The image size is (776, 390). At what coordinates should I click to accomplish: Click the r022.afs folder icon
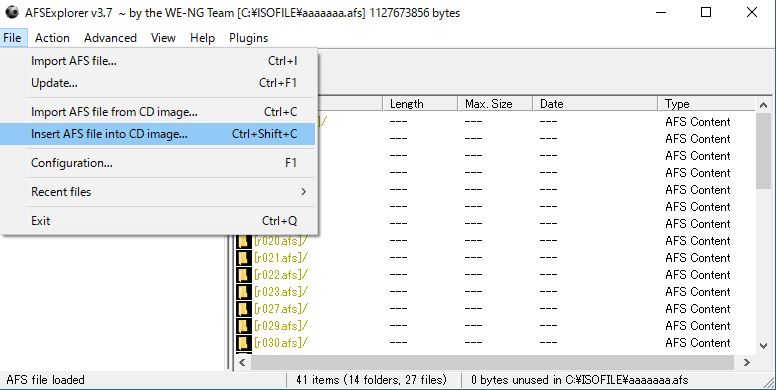(x=243, y=275)
